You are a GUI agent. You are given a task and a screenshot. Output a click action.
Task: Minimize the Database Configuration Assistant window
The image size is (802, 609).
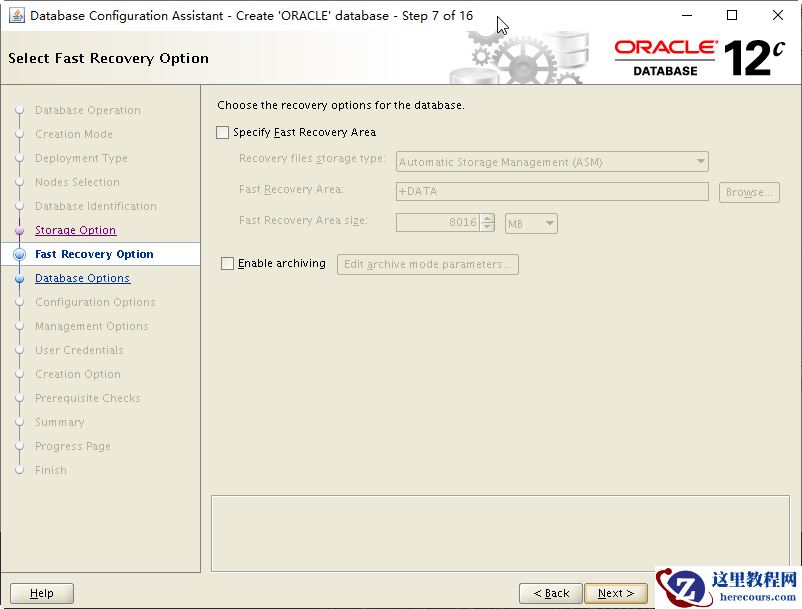(x=687, y=15)
